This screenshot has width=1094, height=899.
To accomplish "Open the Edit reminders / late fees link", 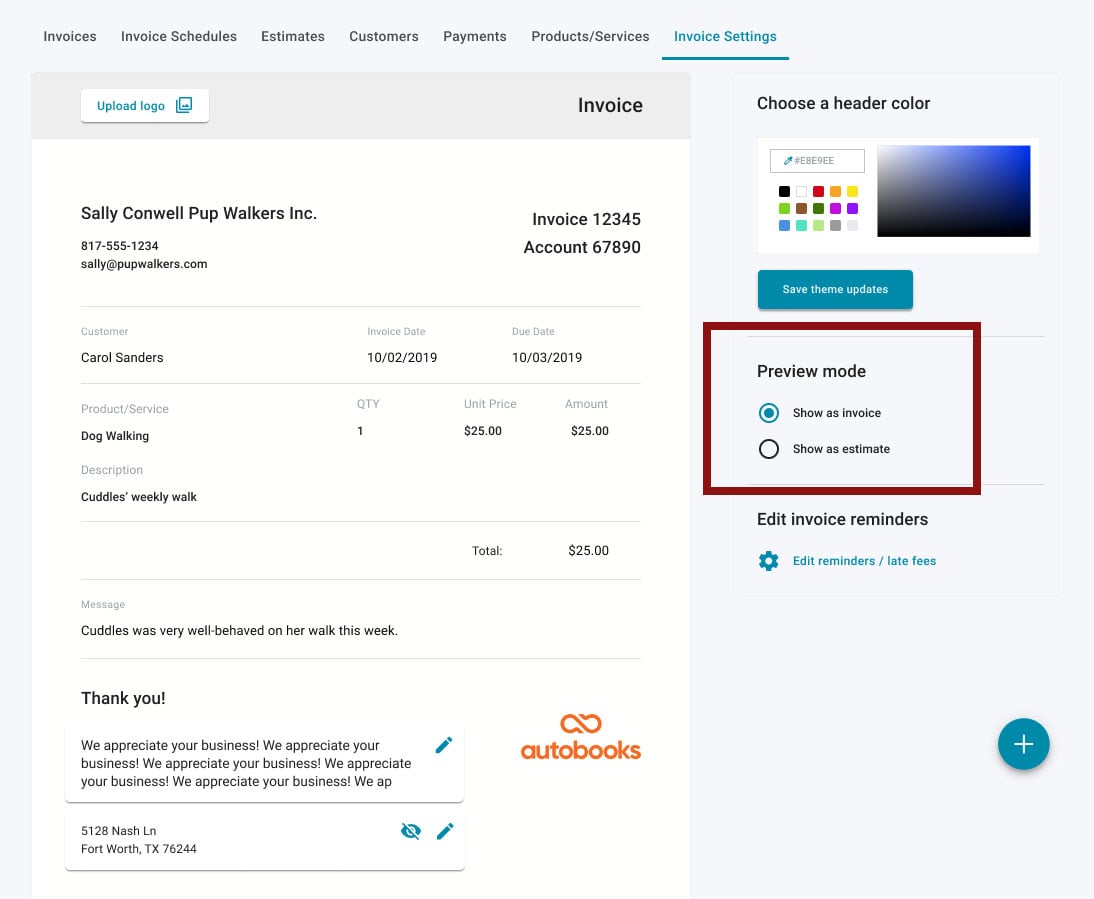I will (x=864, y=561).
